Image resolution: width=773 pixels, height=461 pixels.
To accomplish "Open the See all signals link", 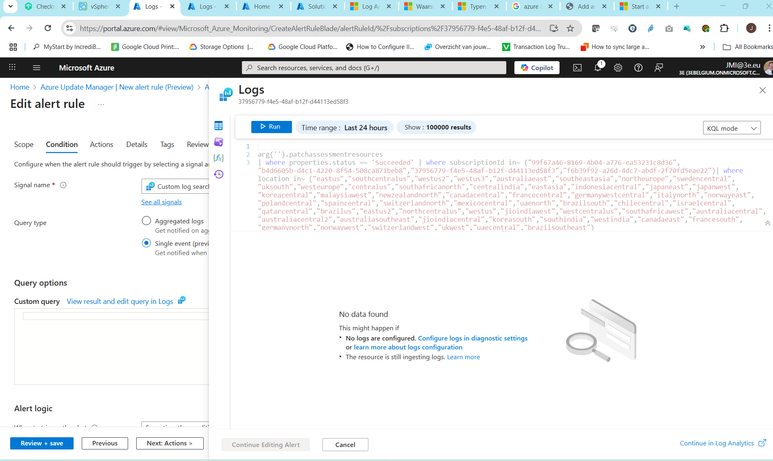I will (x=161, y=202).
